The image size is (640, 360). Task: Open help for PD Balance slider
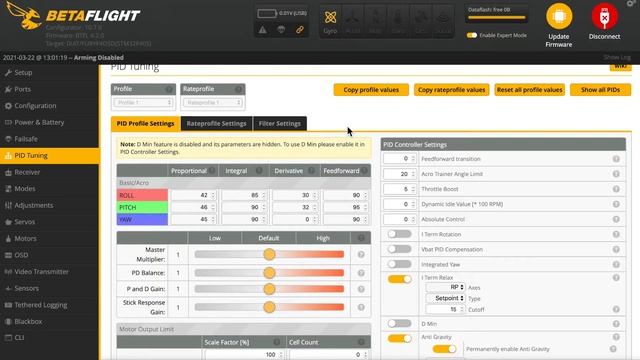(x=361, y=273)
